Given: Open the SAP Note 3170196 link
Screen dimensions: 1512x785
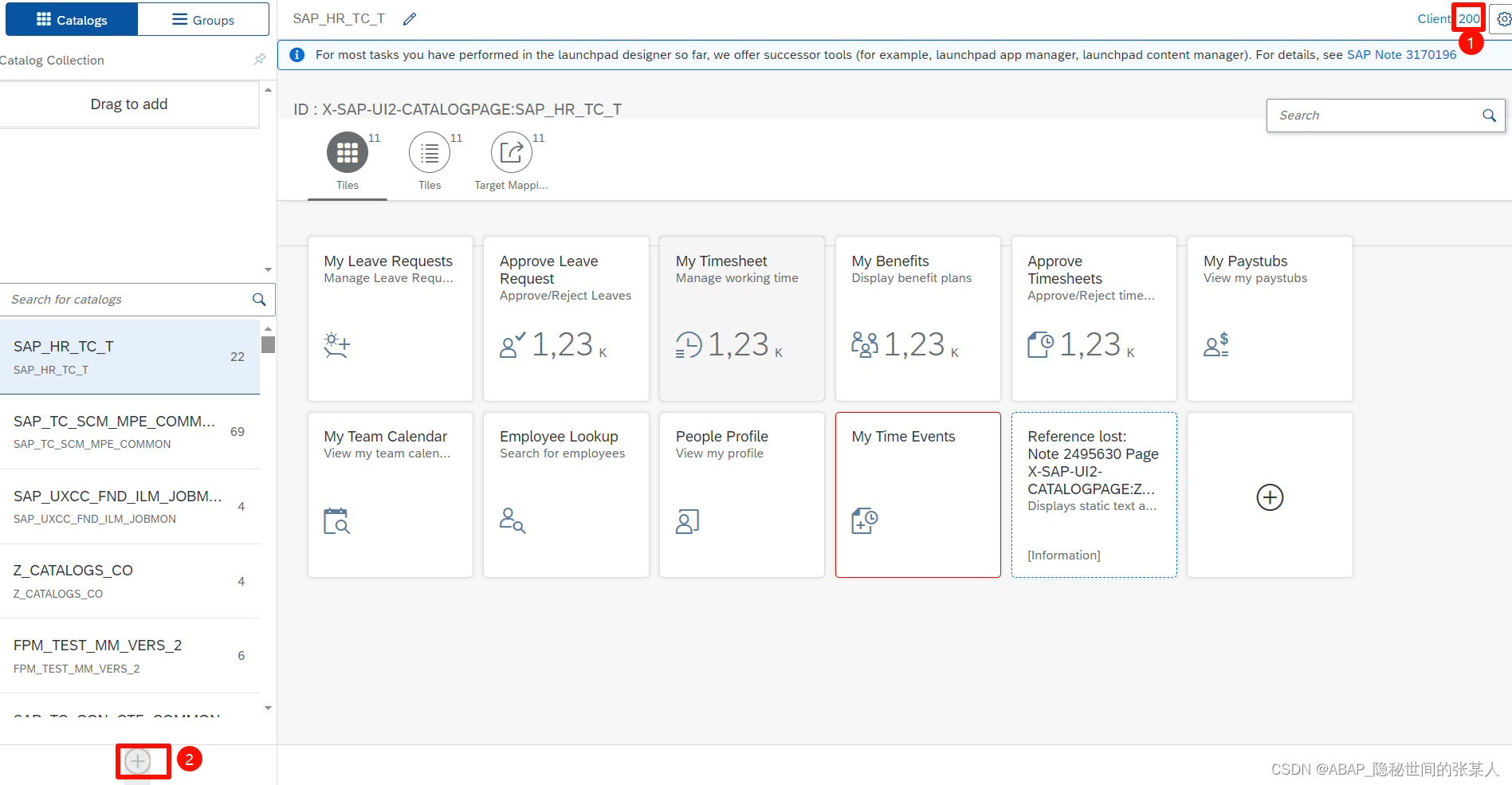Looking at the screenshot, I should (x=1401, y=55).
